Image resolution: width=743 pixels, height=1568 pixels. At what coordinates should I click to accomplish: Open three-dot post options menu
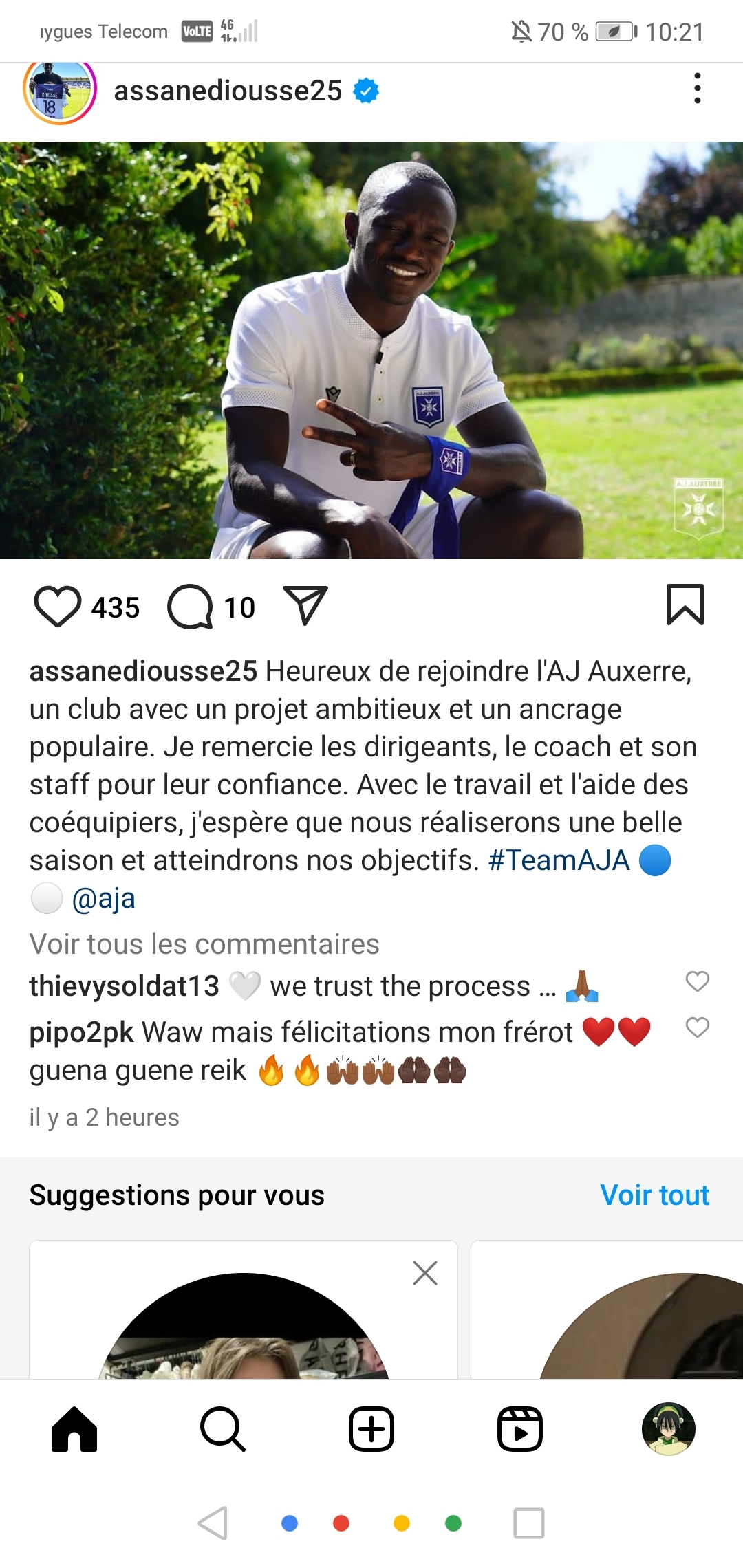698,88
